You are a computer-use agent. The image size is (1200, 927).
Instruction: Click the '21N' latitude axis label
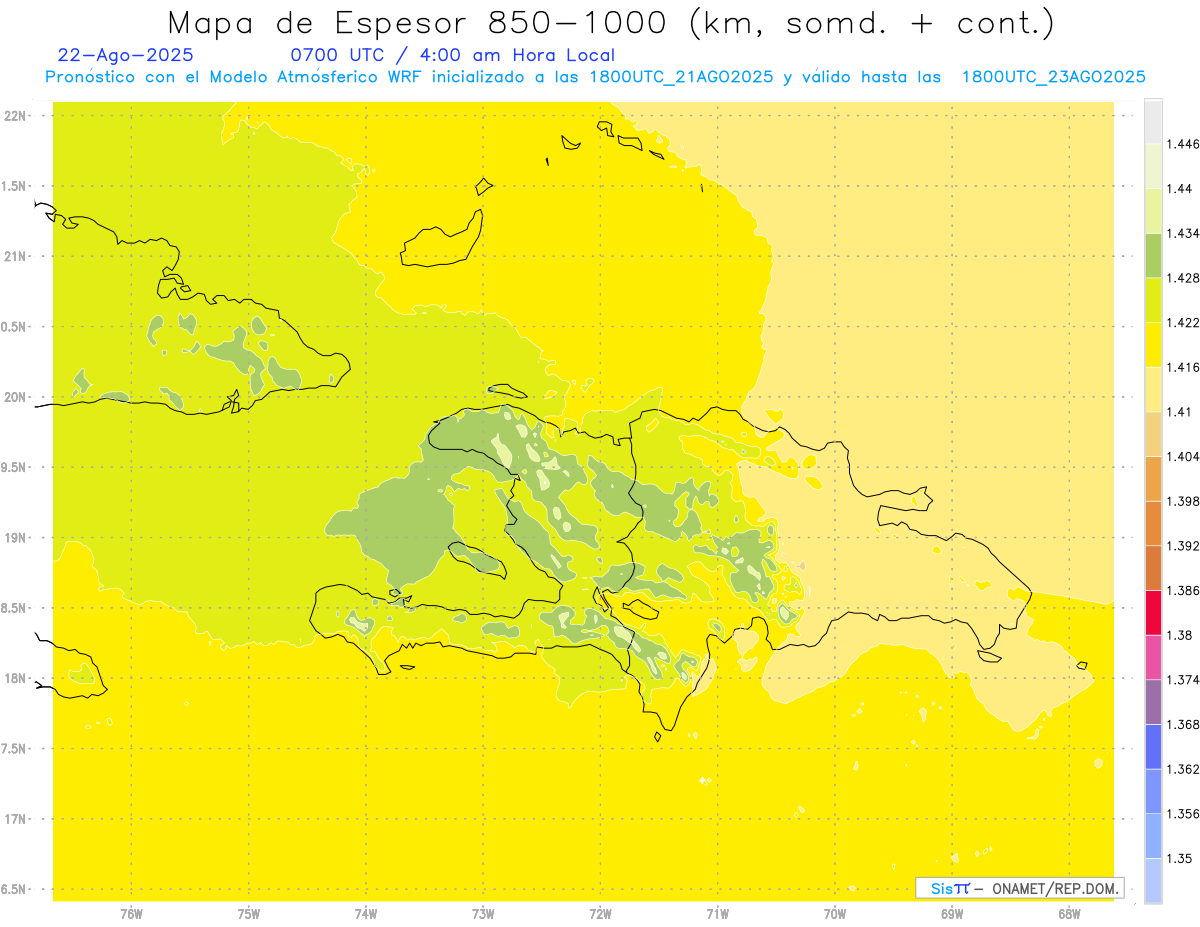coord(17,257)
